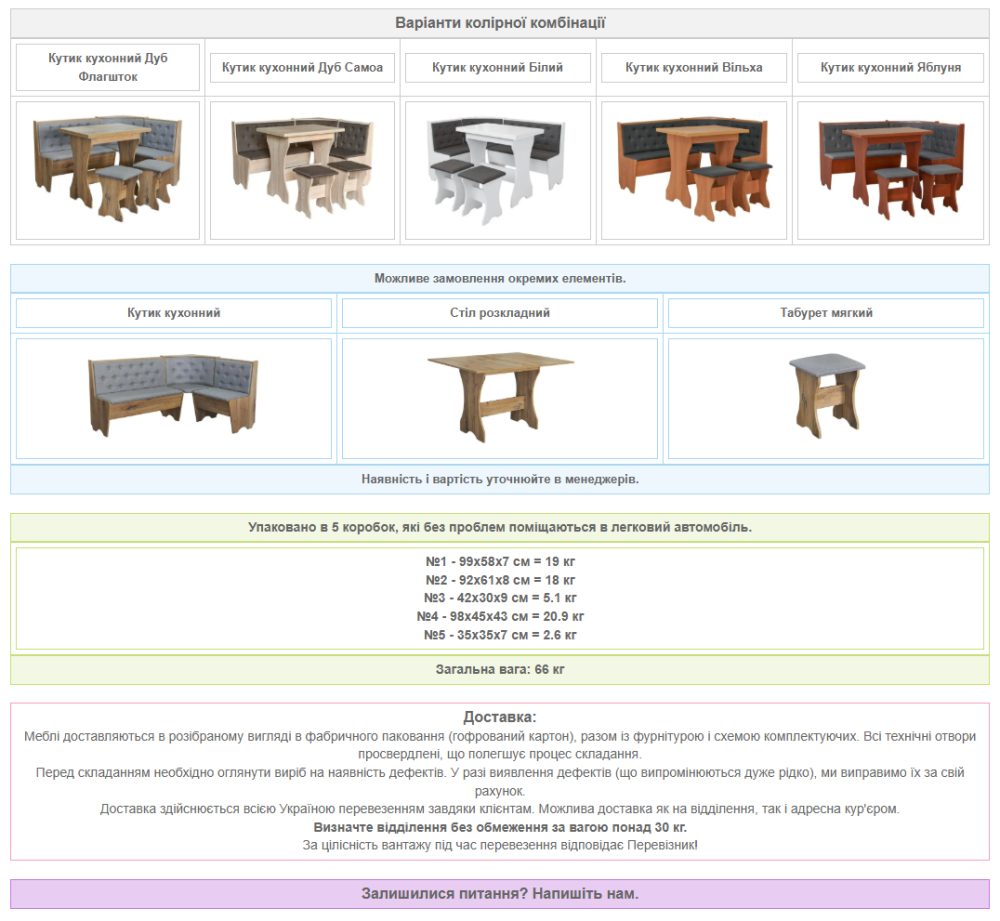Image resolution: width=1000 pixels, height=921 pixels.
Task: Click the Кутик кухонний Яблуня label
Action: tap(890, 67)
